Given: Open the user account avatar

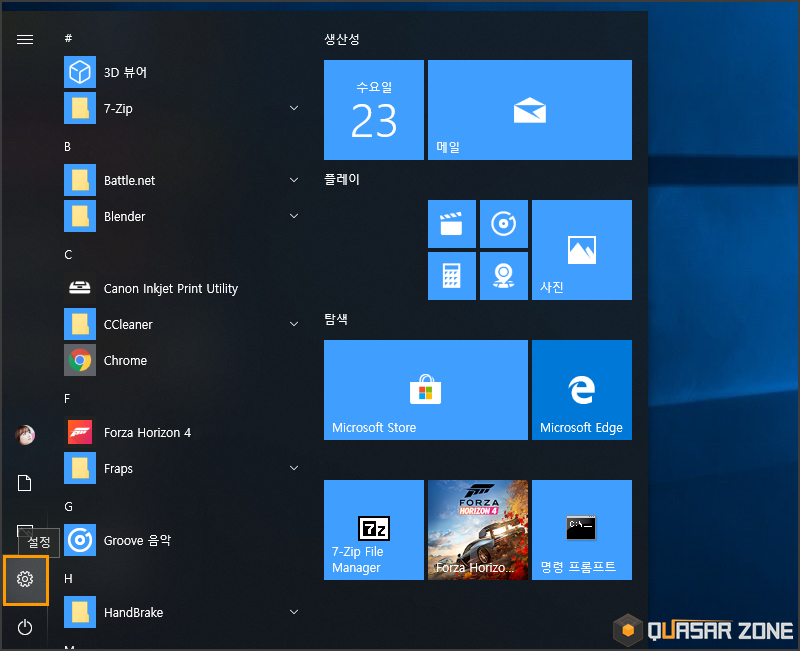Looking at the screenshot, I should 25,435.
